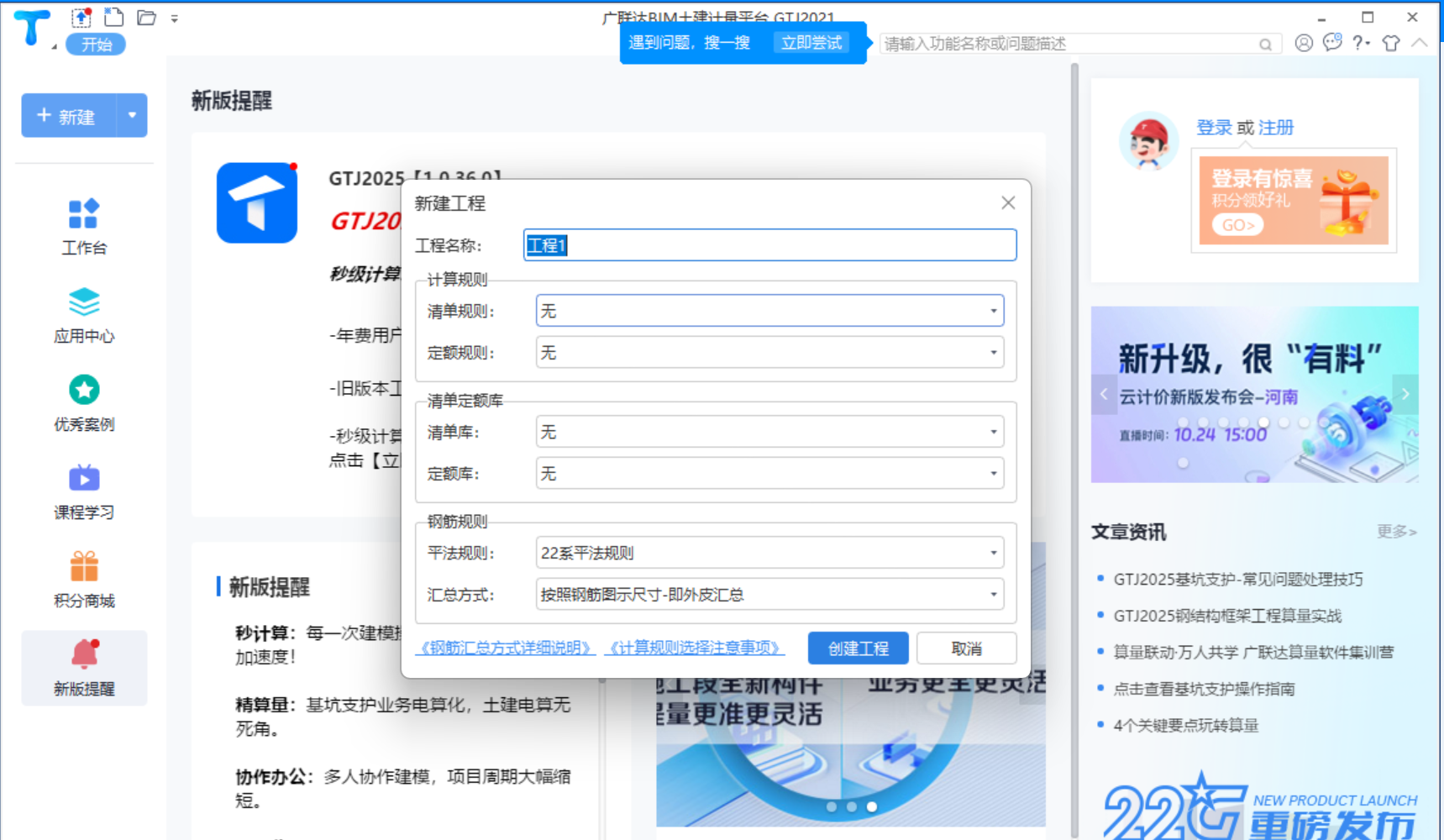This screenshot has width=1444, height=840.
Task: Click the open folder icon in title bar
Action: (146, 17)
